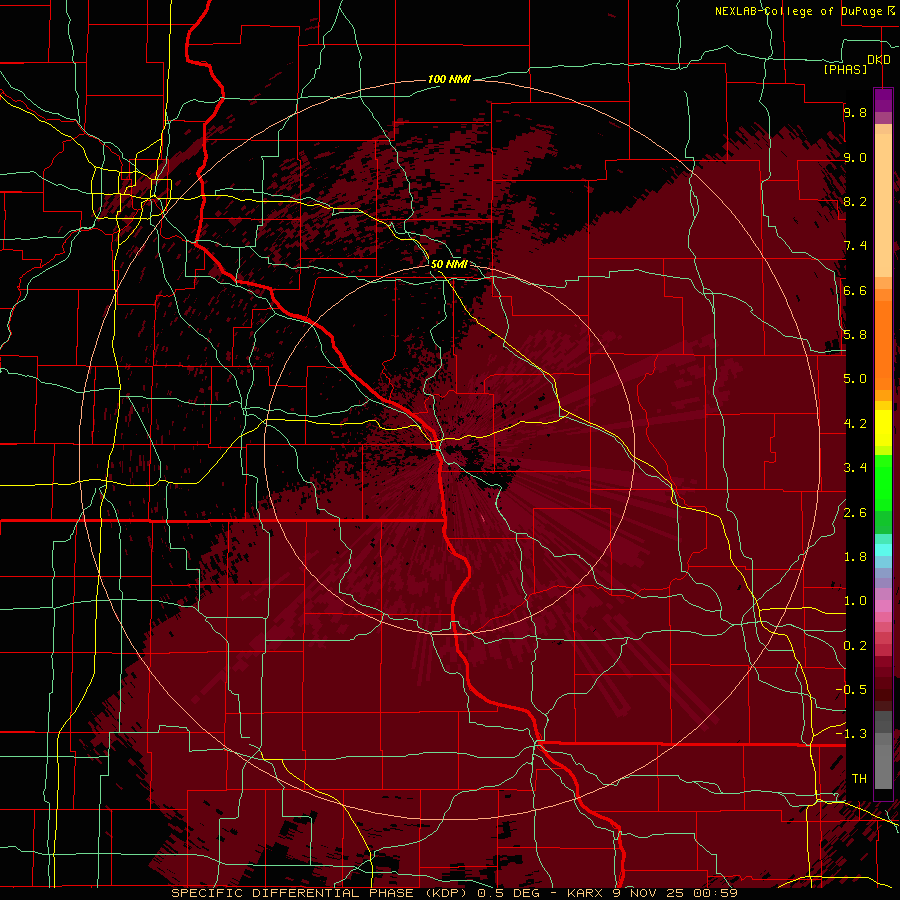The image size is (900, 900).
Task: Click the 50 NMI range ring label
Action: point(449,264)
